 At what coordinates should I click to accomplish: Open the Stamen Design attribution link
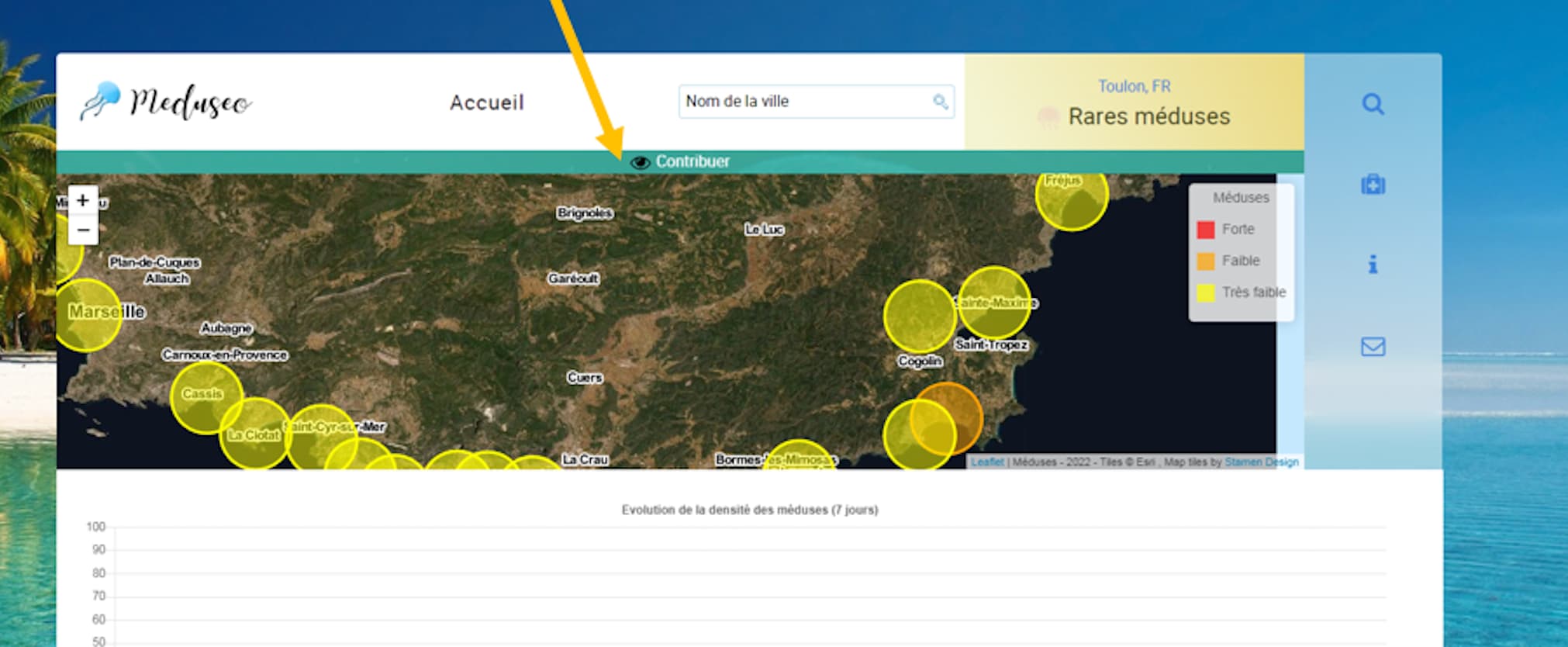pyautogui.click(x=1262, y=462)
